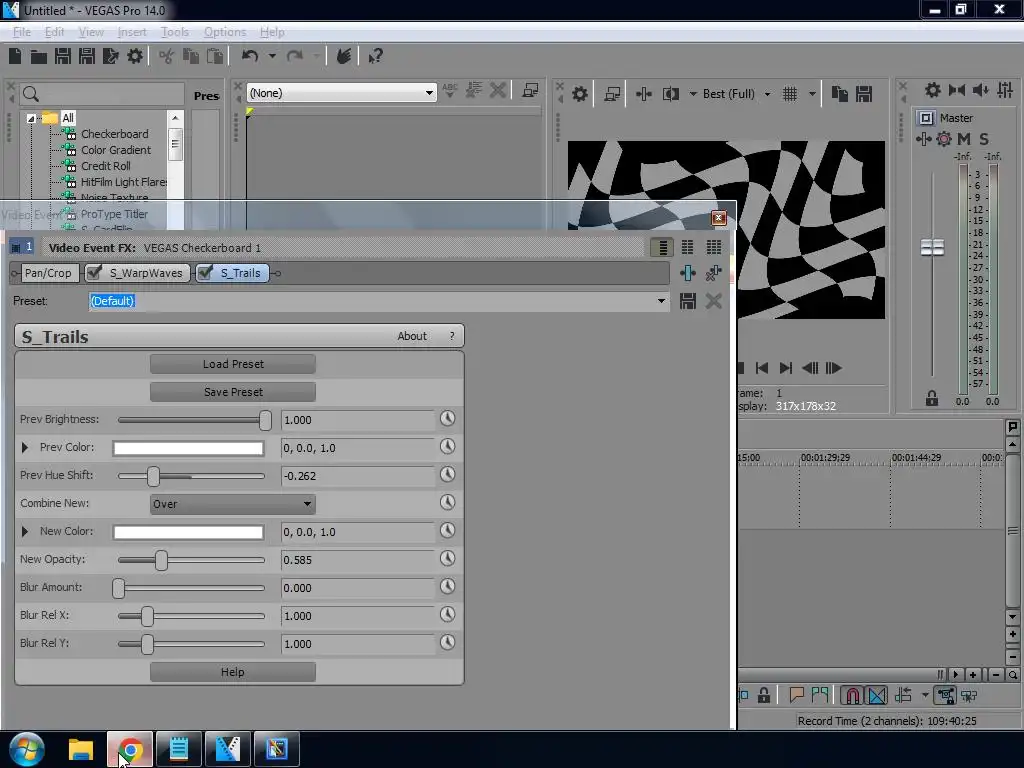
Task: Click animate clock for Prev Brightness
Action: [x=447, y=419]
